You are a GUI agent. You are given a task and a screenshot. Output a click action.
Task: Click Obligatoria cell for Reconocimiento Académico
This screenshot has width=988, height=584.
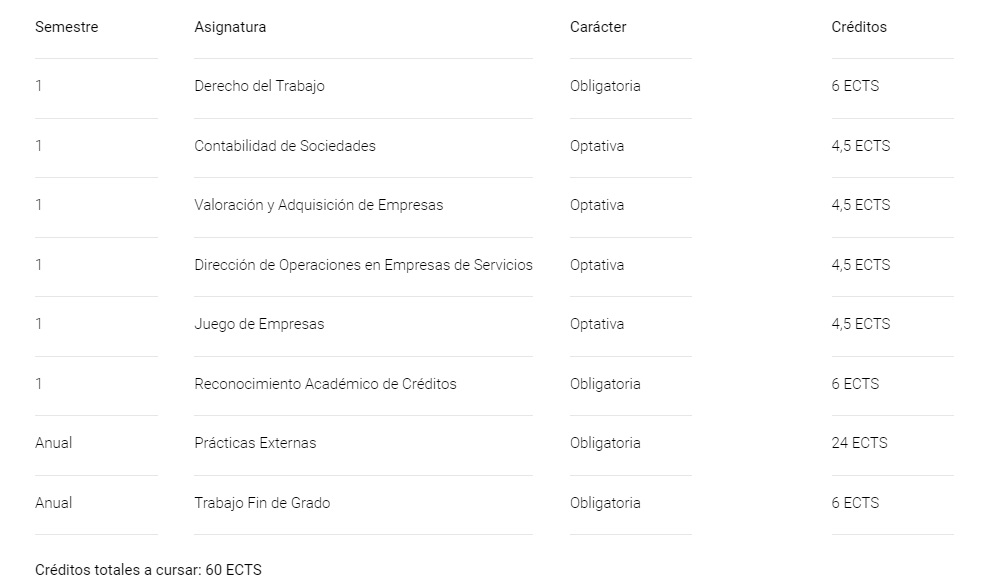[605, 384]
